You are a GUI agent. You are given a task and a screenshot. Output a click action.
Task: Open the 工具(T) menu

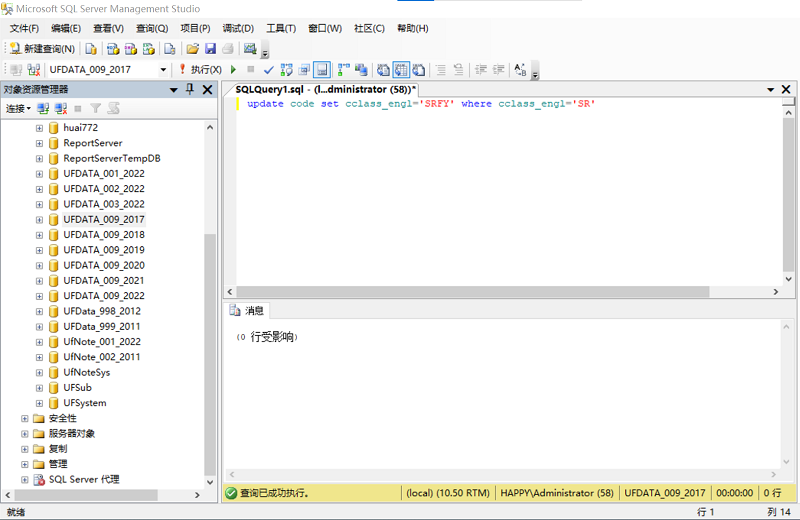tap(281, 28)
